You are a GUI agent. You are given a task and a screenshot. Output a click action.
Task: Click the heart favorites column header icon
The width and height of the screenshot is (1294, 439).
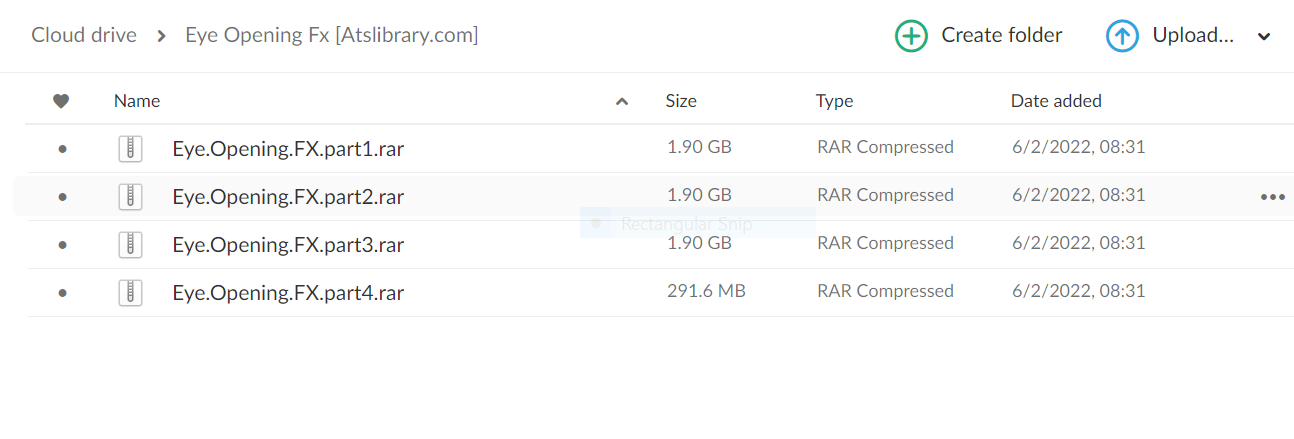click(x=61, y=100)
